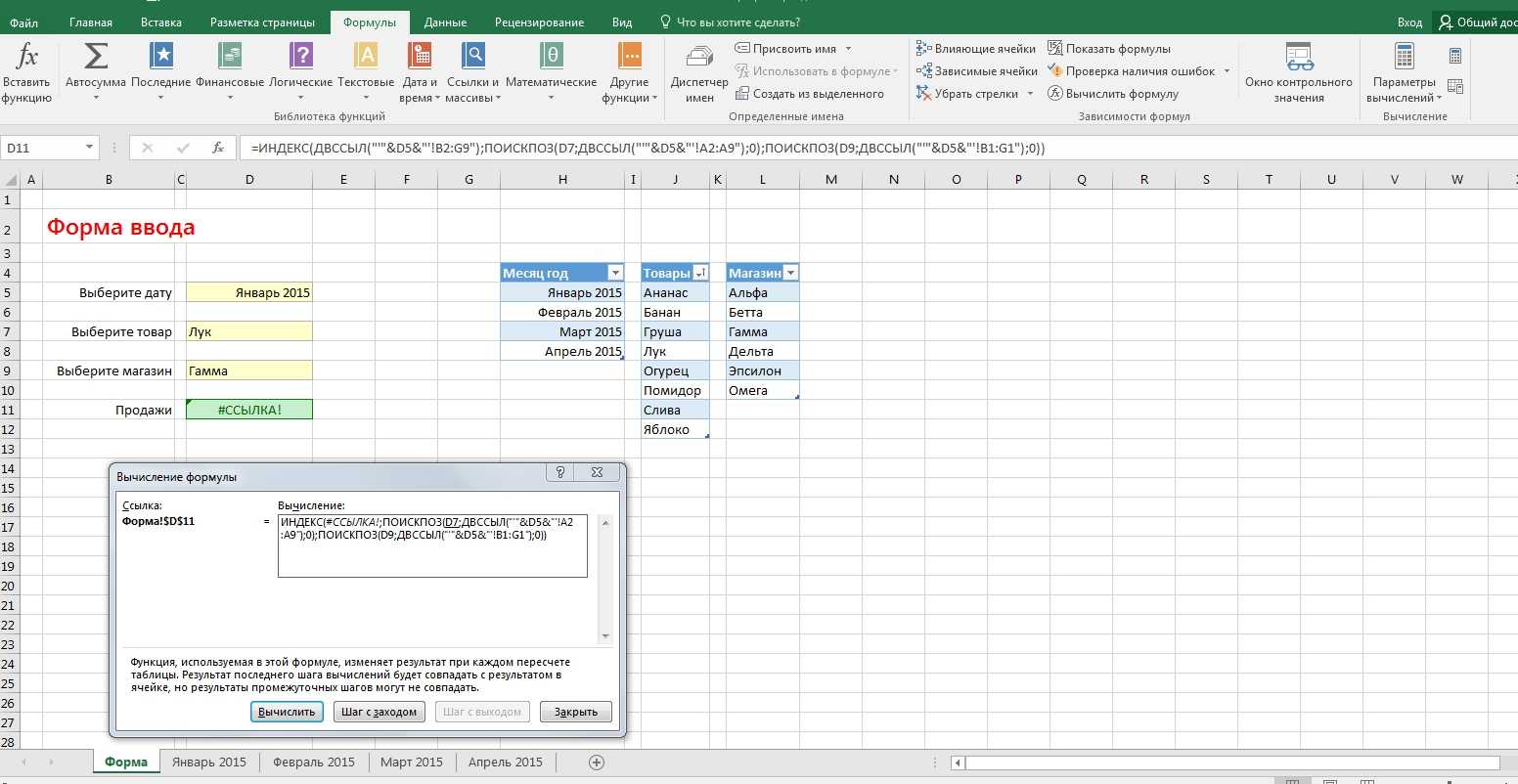Click the formula bar fx insert function icon
The image size is (1518, 784).
[x=219, y=149]
